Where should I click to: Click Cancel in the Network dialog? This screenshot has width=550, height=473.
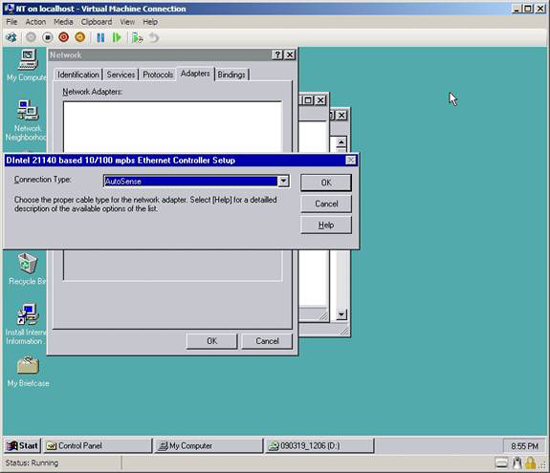point(267,341)
